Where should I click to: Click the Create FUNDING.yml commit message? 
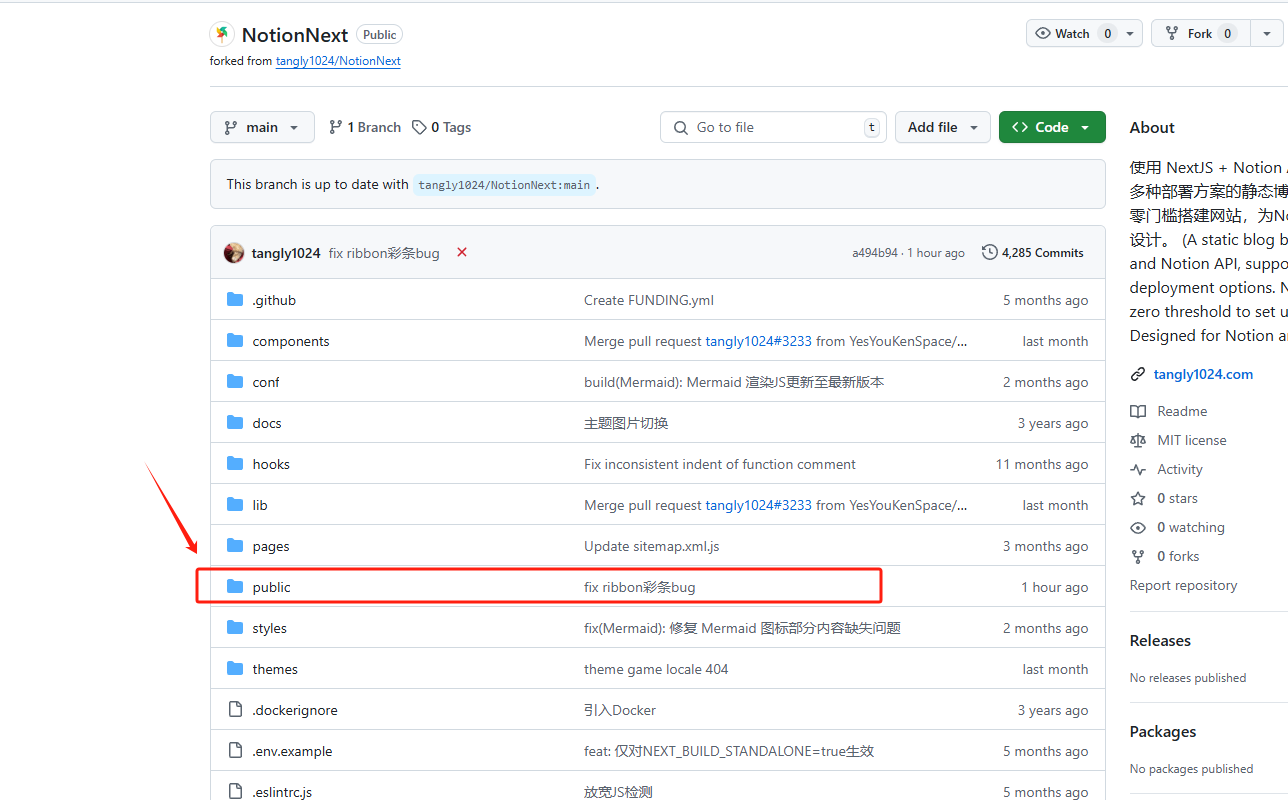(x=649, y=300)
